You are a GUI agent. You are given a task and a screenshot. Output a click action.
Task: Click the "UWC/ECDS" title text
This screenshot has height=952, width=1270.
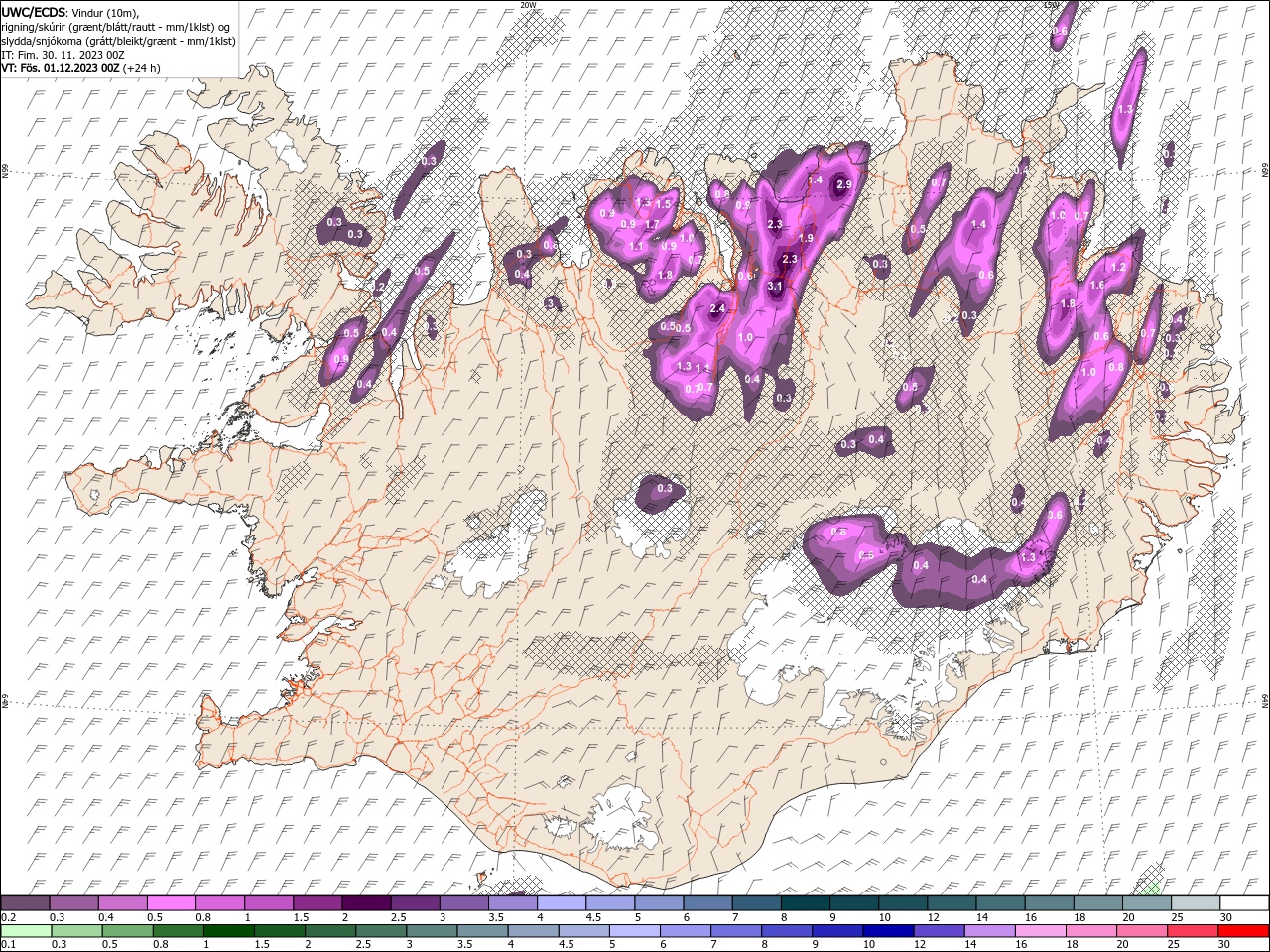[x=34, y=12]
